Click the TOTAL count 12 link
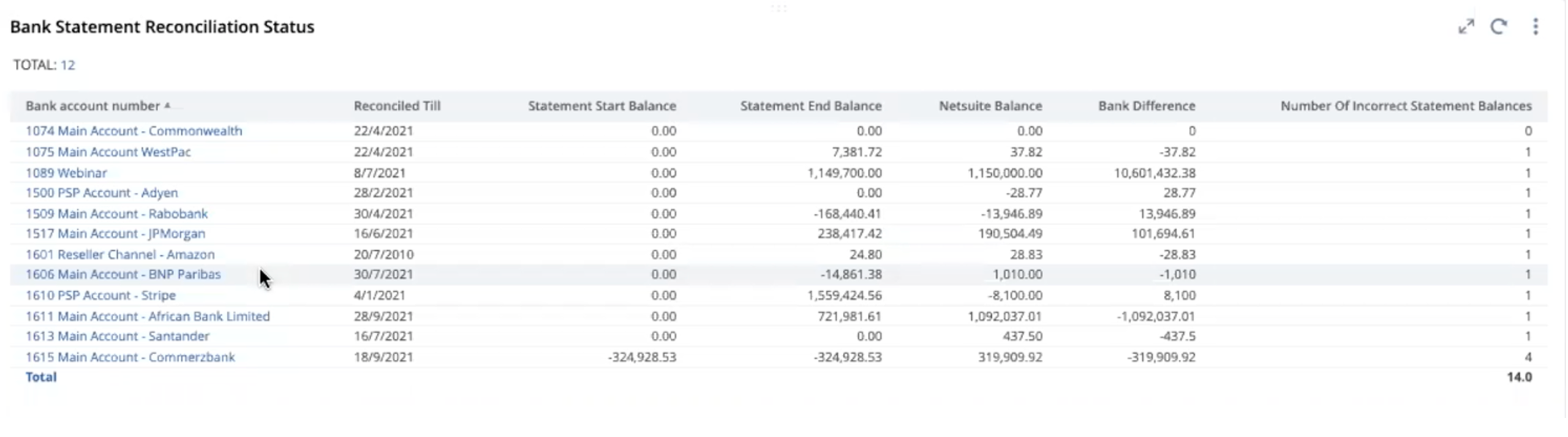 click(x=67, y=65)
